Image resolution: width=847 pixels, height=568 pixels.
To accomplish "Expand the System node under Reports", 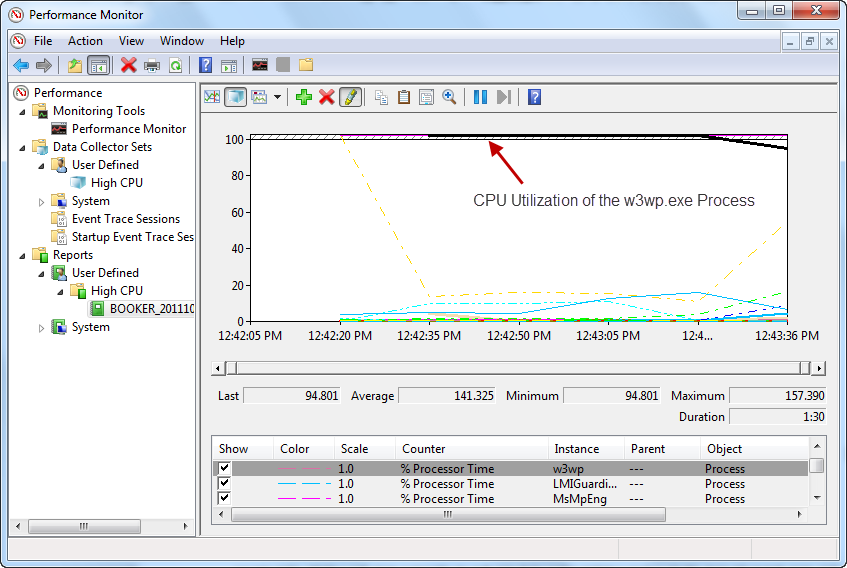I will click(41, 327).
